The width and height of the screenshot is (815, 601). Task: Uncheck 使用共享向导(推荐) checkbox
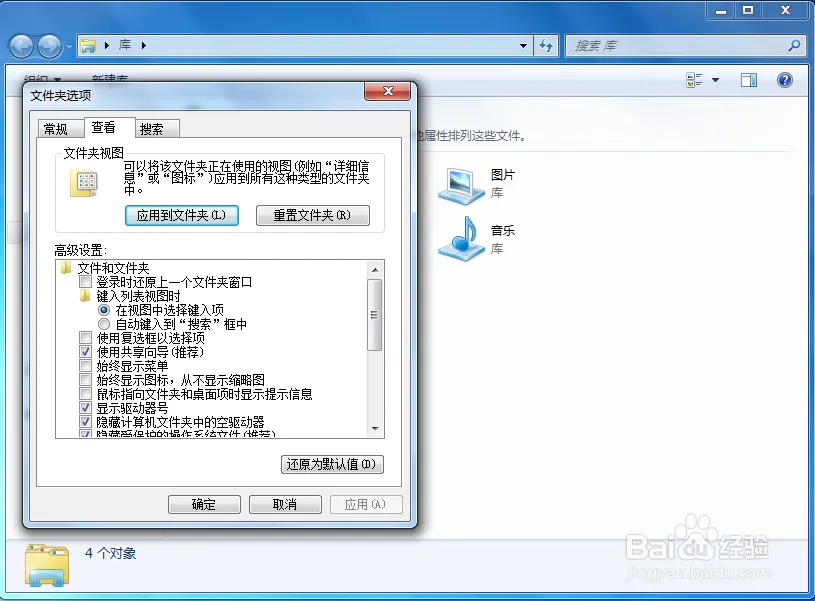tap(85, 352)
